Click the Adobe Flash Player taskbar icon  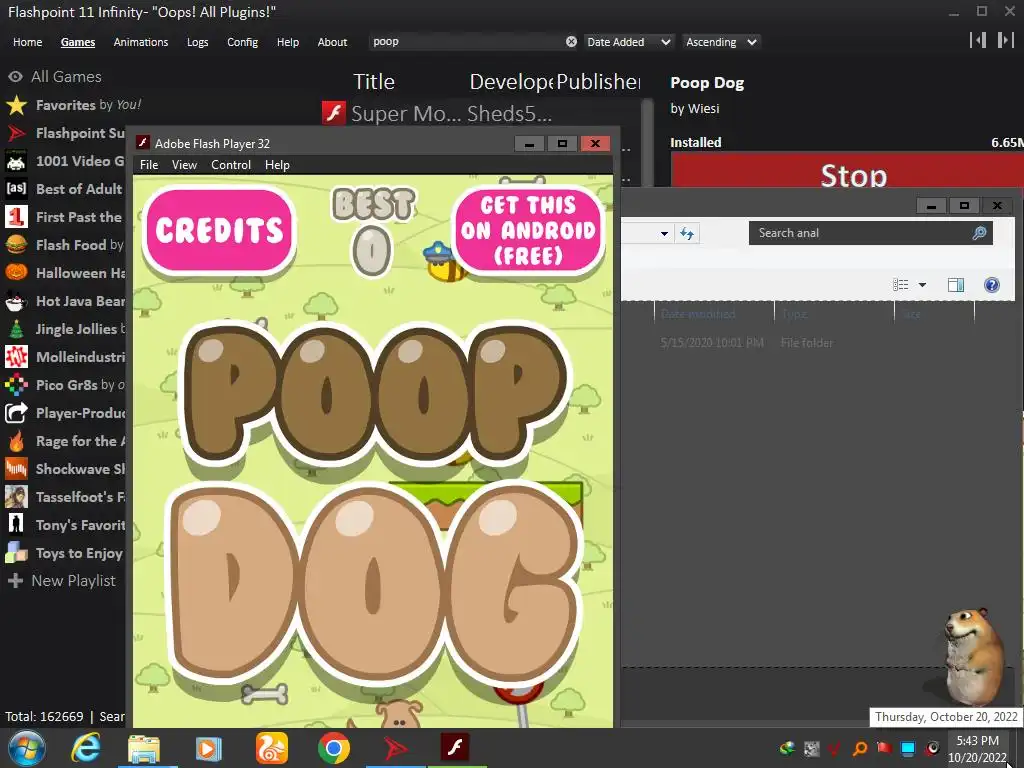[x=455, y=747]
